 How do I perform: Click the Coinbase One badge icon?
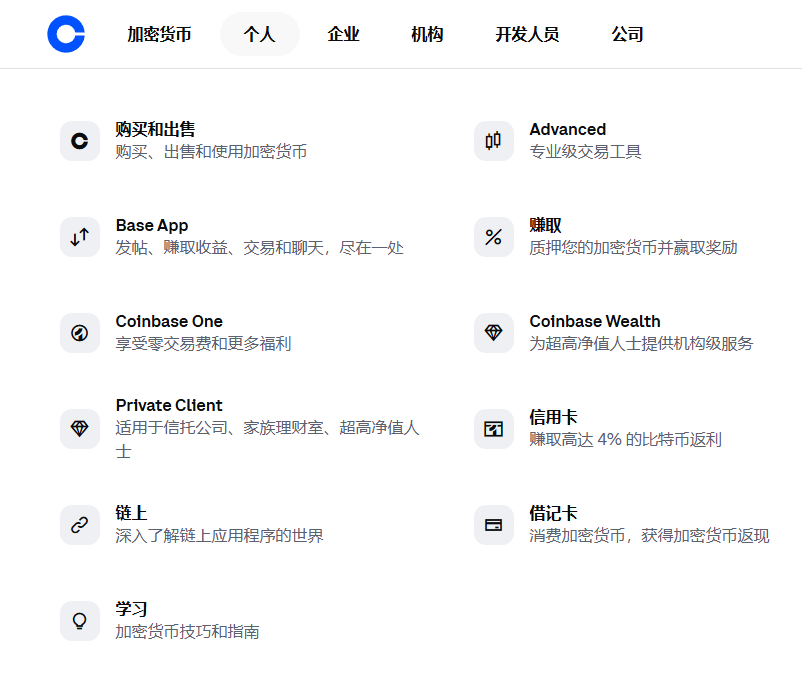(x=80, y=333)
